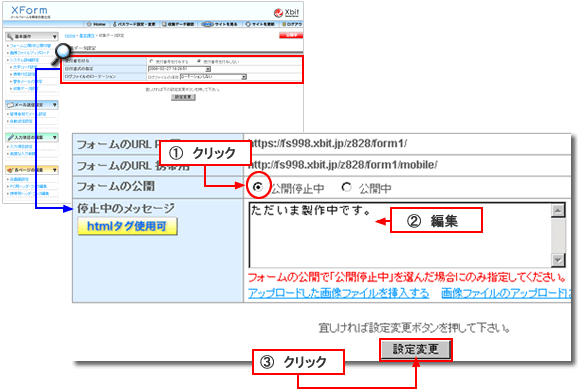
Task: Open the 自動返信設定 sidebar link
Action: (21, 121)
